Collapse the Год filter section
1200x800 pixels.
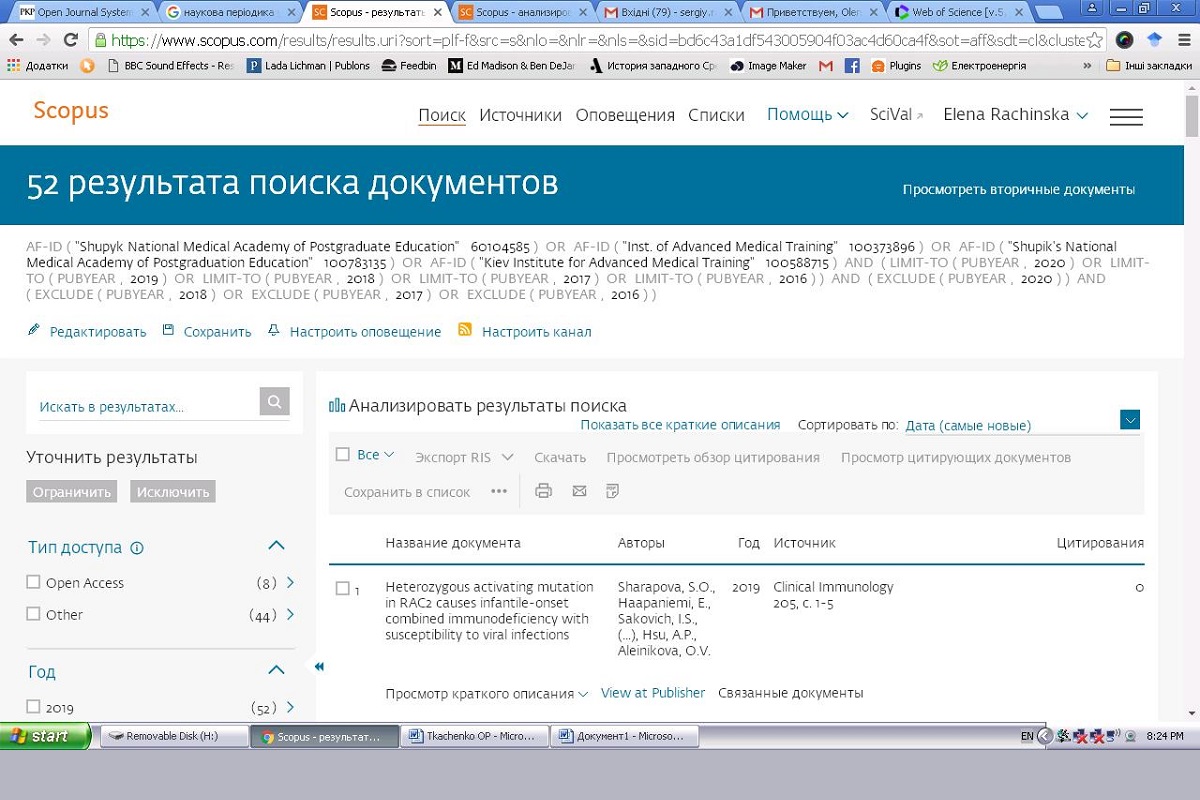(x=277, y=671)
